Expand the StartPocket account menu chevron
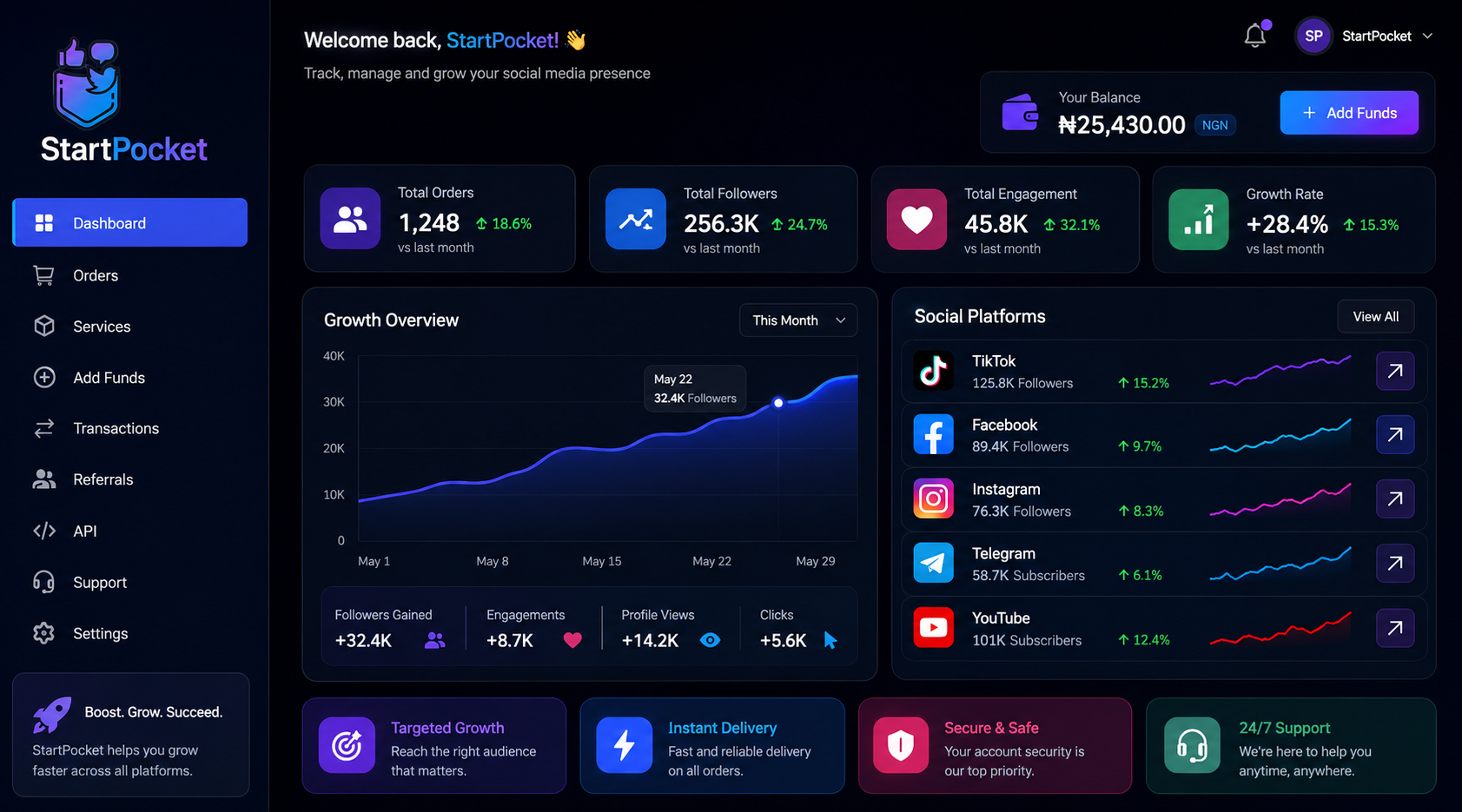Screen dimensions: 1462x812 pyautogui.click(x=1427, y=36)
